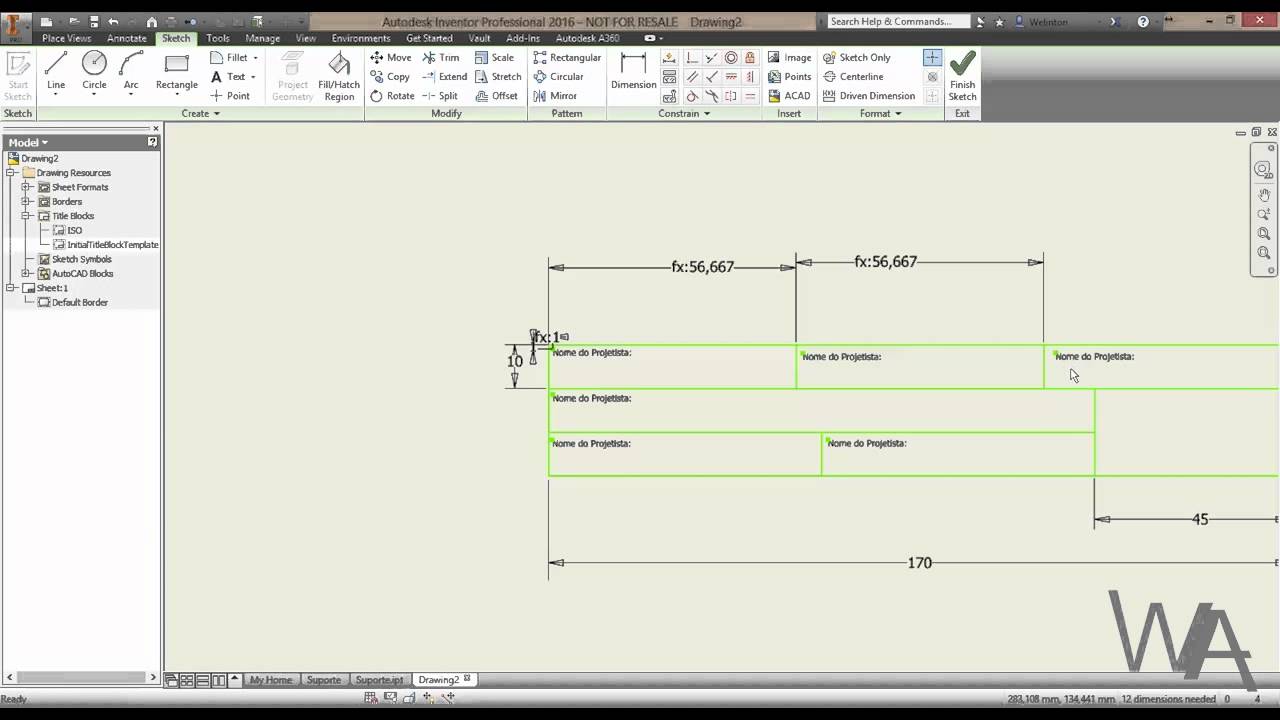Select Default Border in the browser
This screenshot has width=1280, height=720.
click(x=72, y=302)
